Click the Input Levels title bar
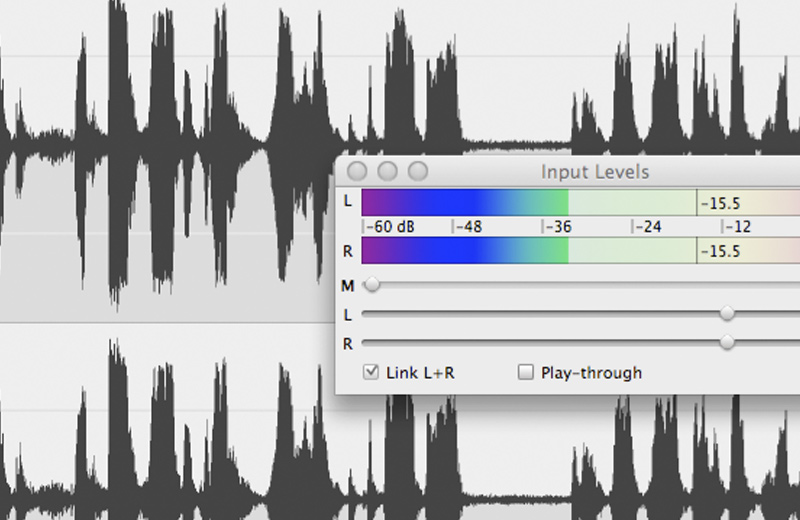The height and width of the screenshot is (520, 800). click(595, 172)
